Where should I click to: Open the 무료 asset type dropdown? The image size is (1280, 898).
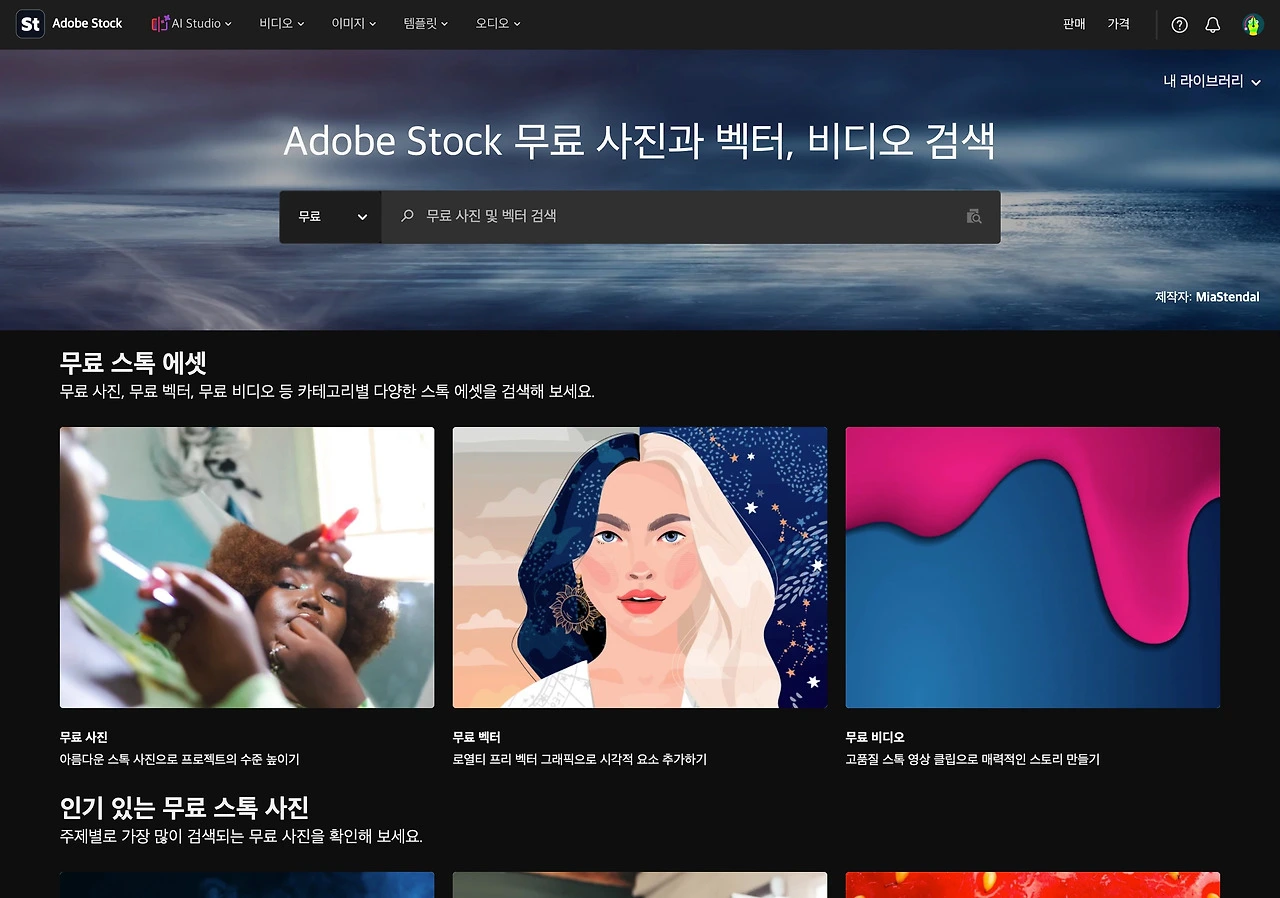[x=331, y=217]
